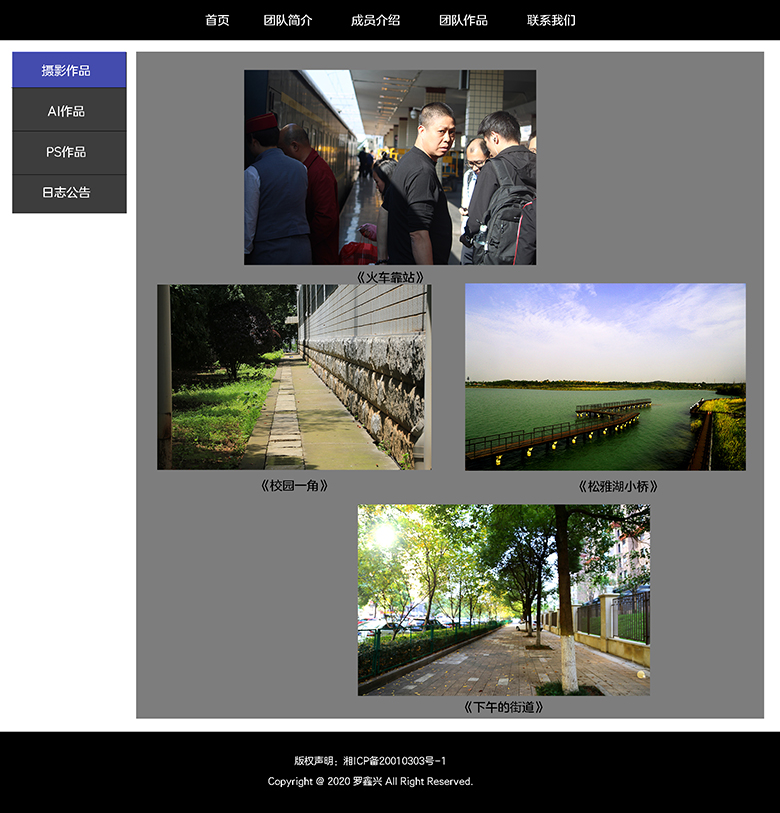Open the 首页 navigation link
The width and height of the screenshot is (780, 813).
coord(217,20)
